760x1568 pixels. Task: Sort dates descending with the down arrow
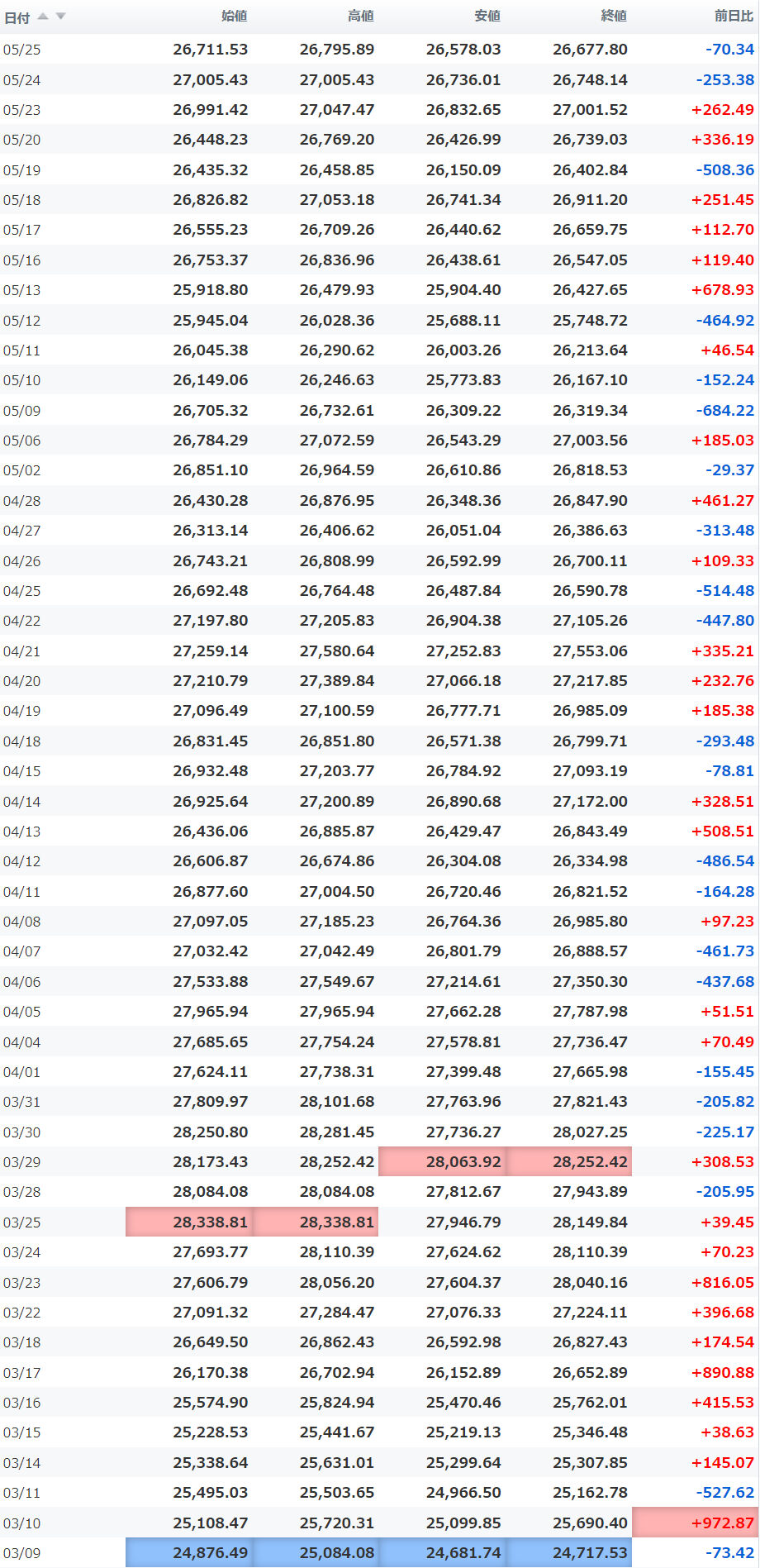[60, 17]
